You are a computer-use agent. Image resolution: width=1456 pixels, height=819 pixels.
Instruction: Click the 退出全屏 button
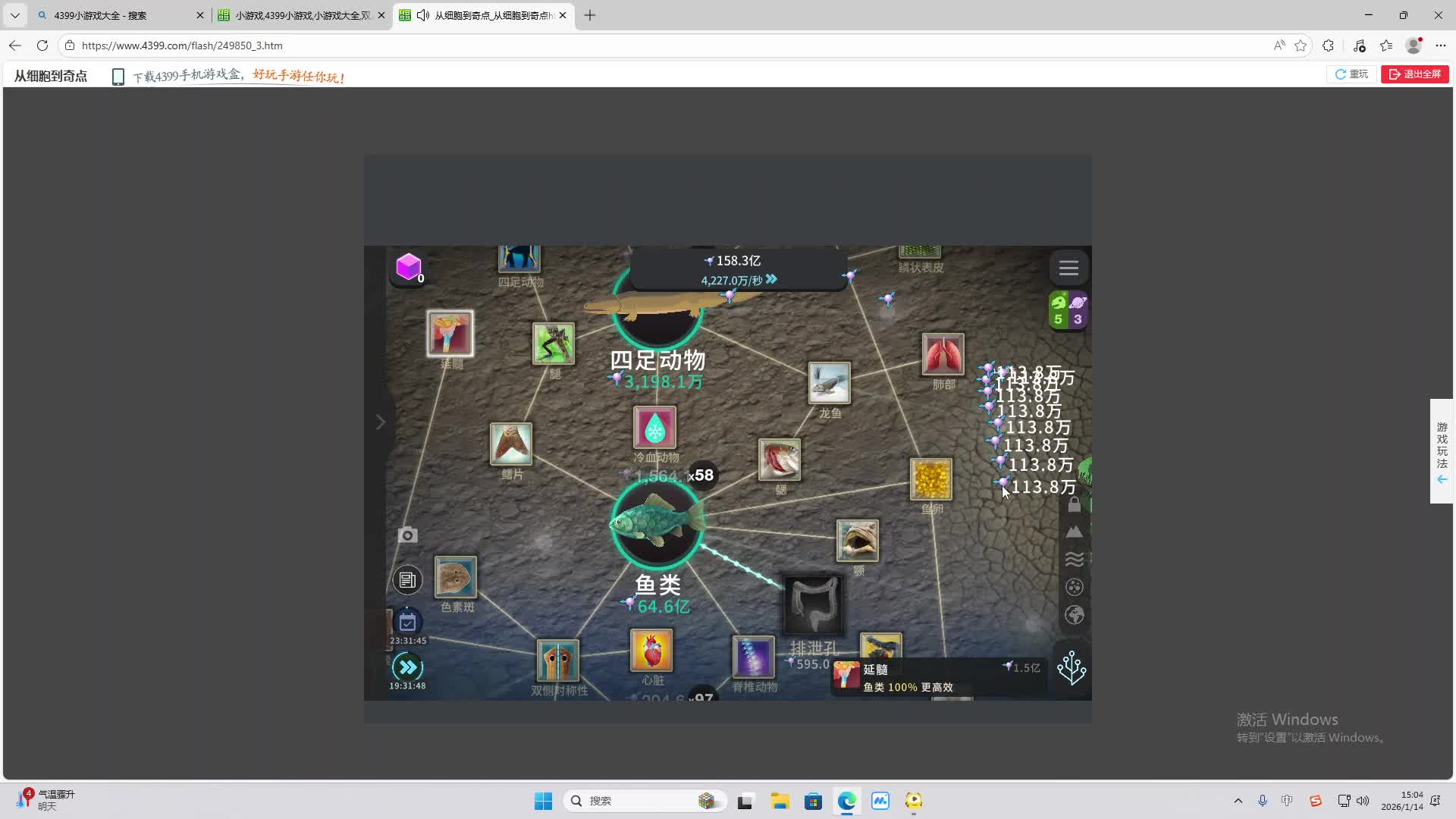coord(1414,74)
